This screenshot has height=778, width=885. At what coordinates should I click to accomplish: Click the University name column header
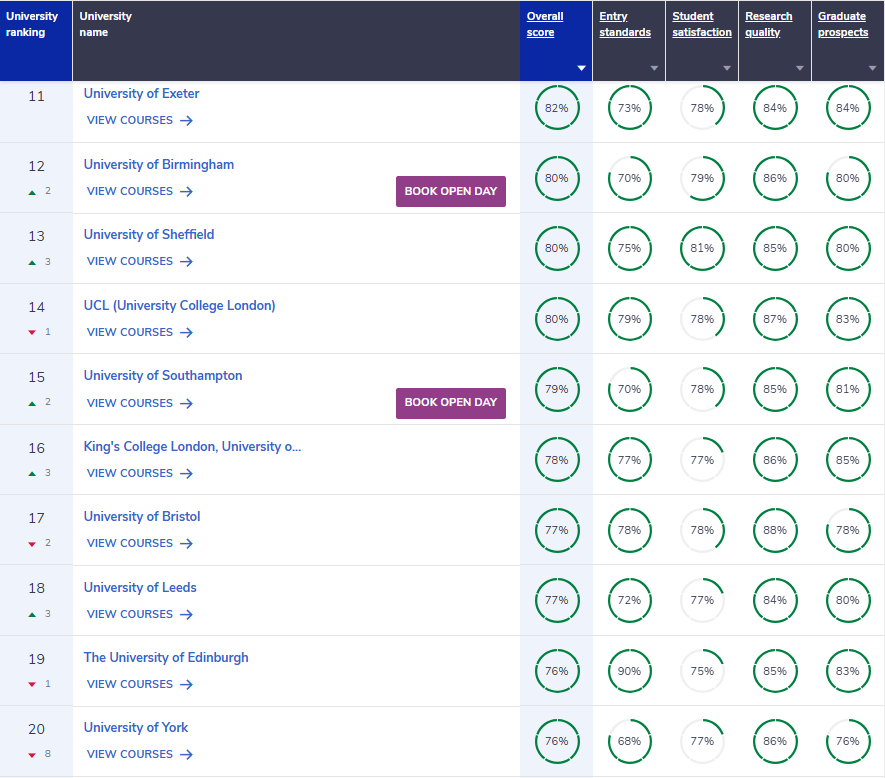pos(296,41)
